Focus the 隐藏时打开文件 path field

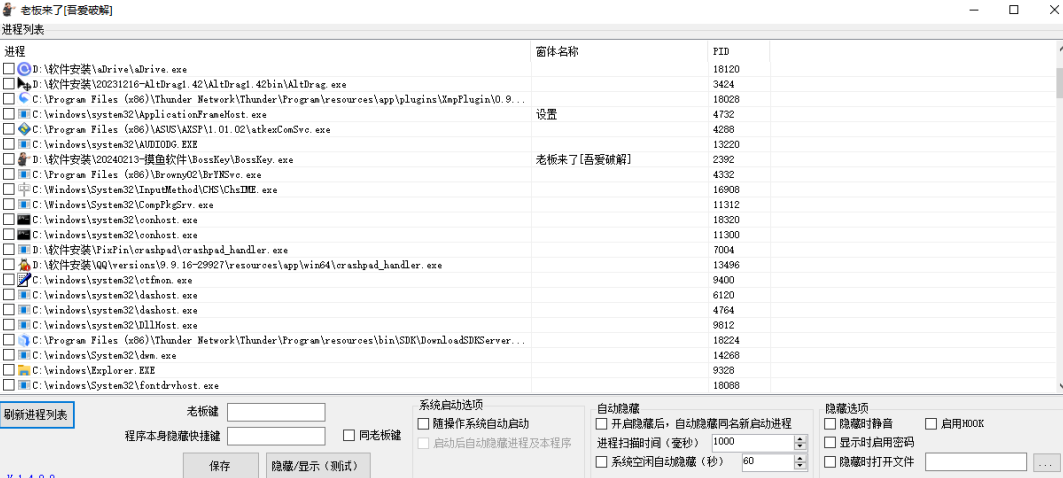coord(976,462)
